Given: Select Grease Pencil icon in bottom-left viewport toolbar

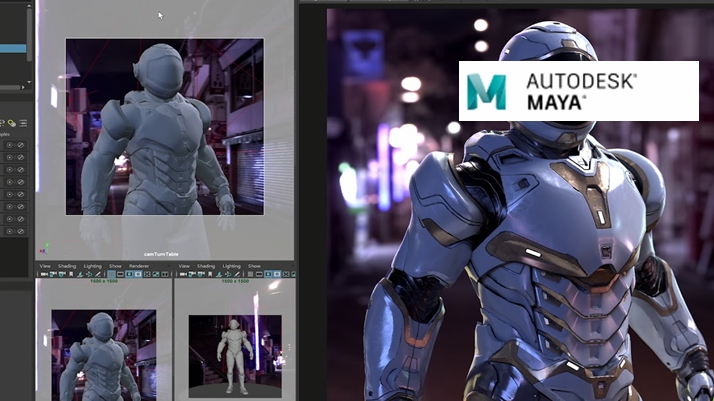Looking at the screenshot, I should coord(98,274).
